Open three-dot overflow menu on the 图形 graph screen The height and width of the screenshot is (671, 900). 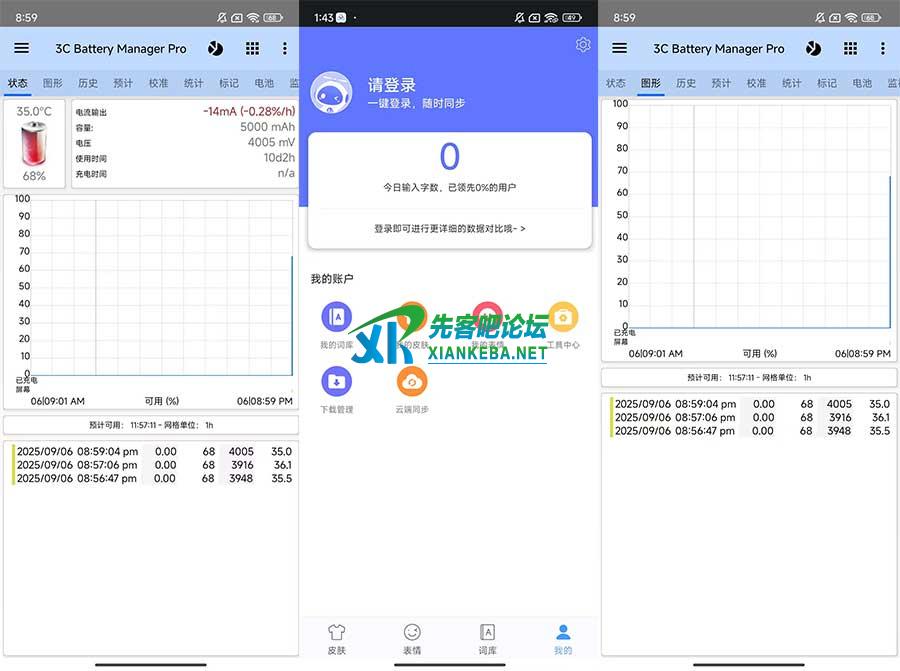click(x=882, y=48)
